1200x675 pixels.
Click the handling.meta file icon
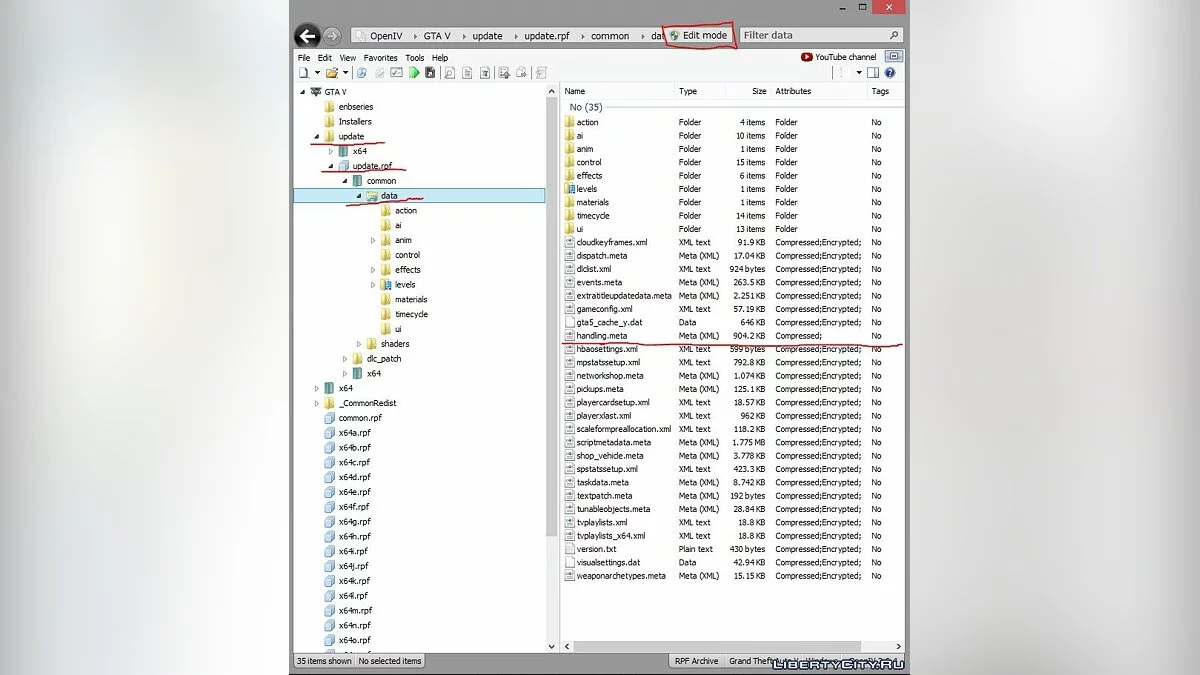point(570,336)
